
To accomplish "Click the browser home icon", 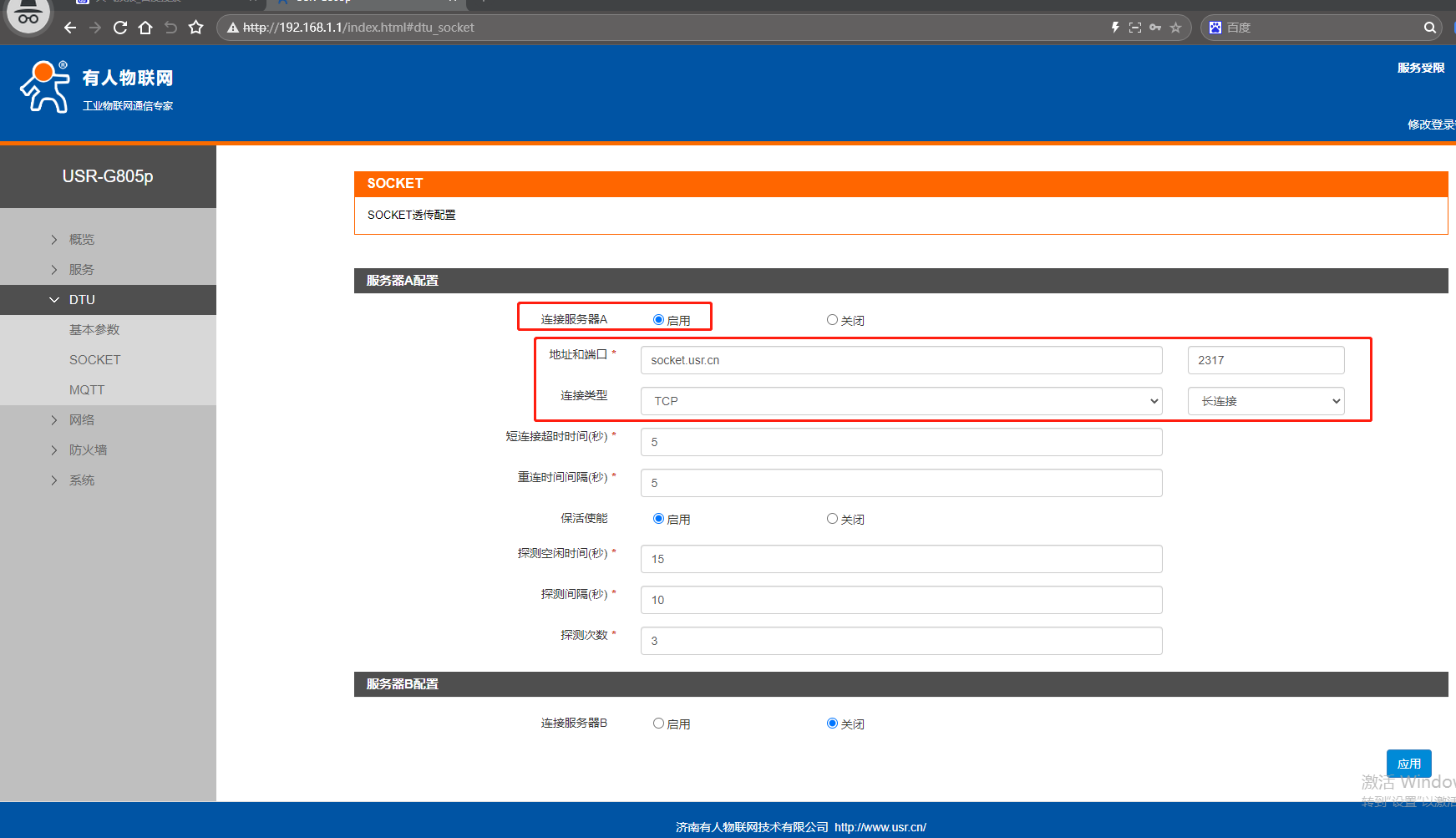I will click(x=145, y=28).
